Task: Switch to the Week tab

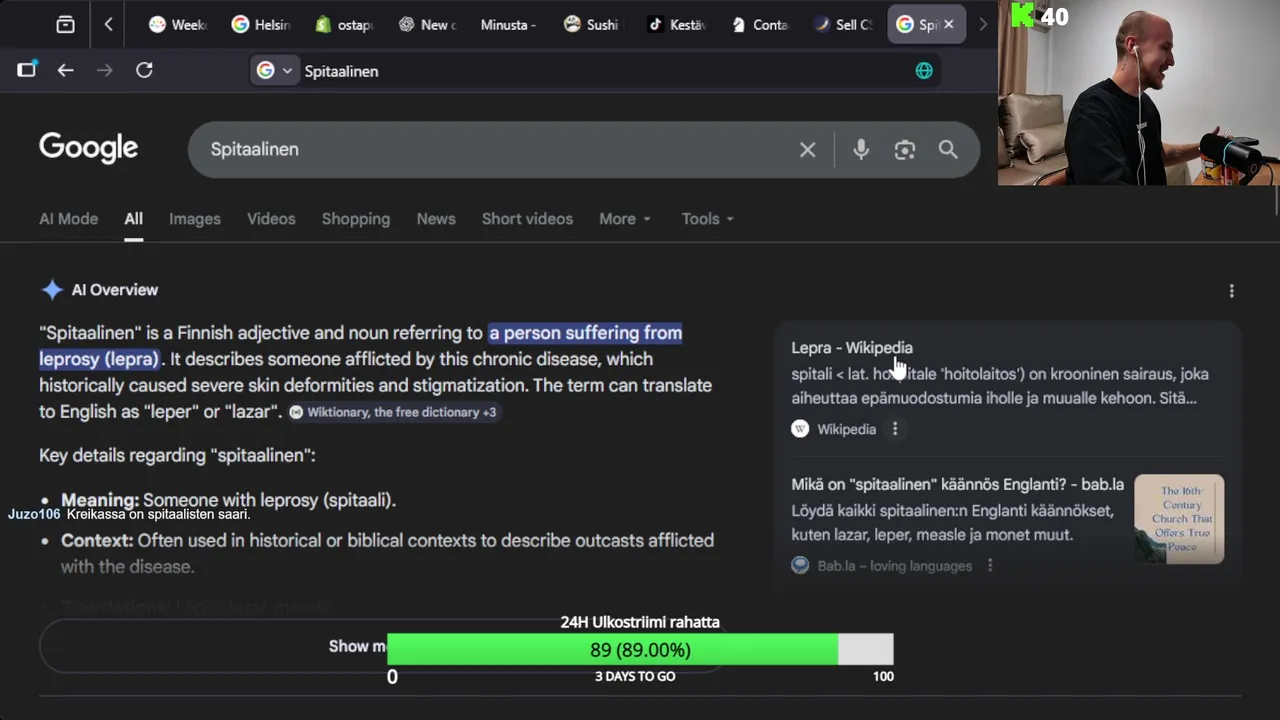Action: [177, 25]
